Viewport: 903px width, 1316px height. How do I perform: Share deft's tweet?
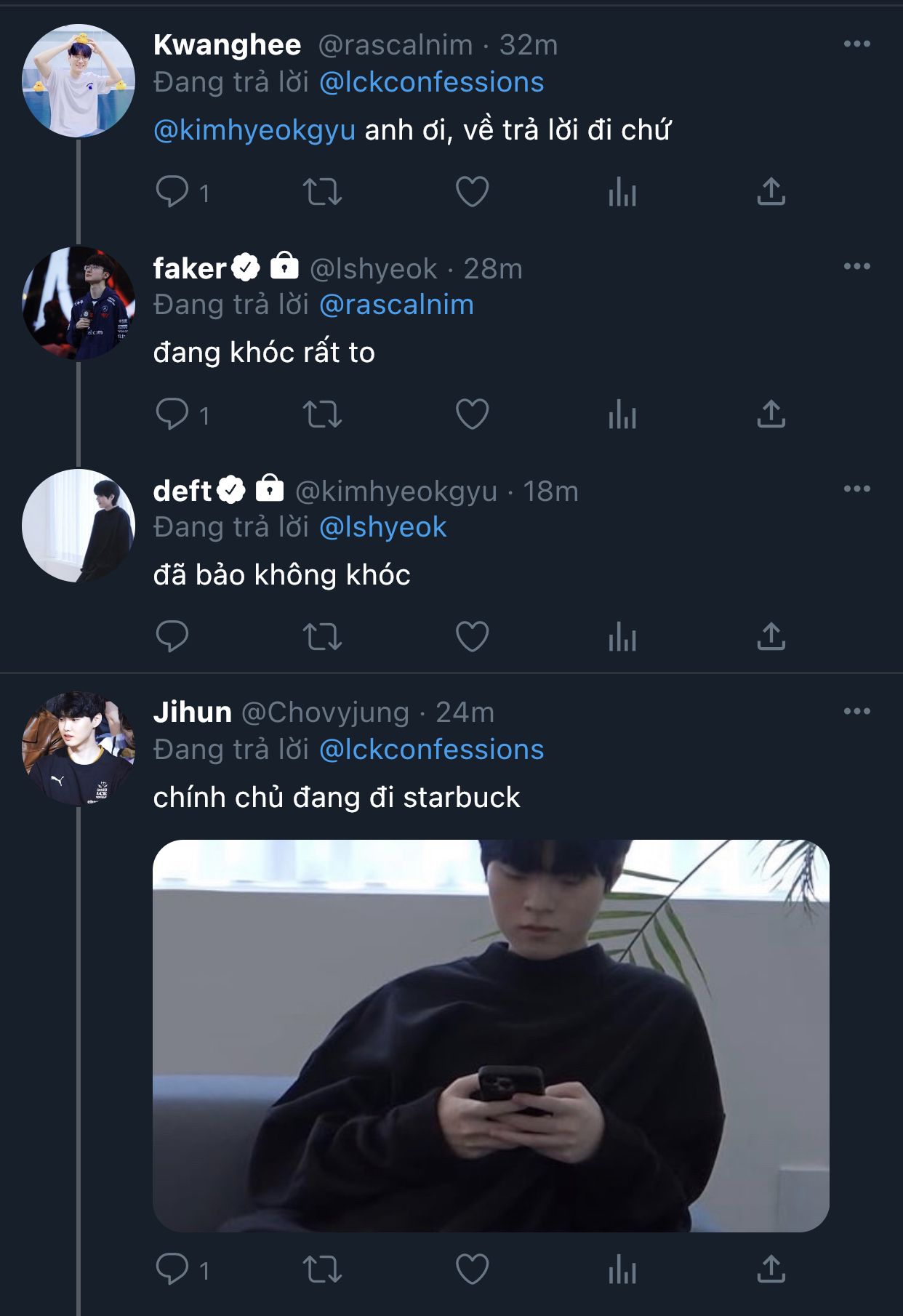tap(771, 637)
